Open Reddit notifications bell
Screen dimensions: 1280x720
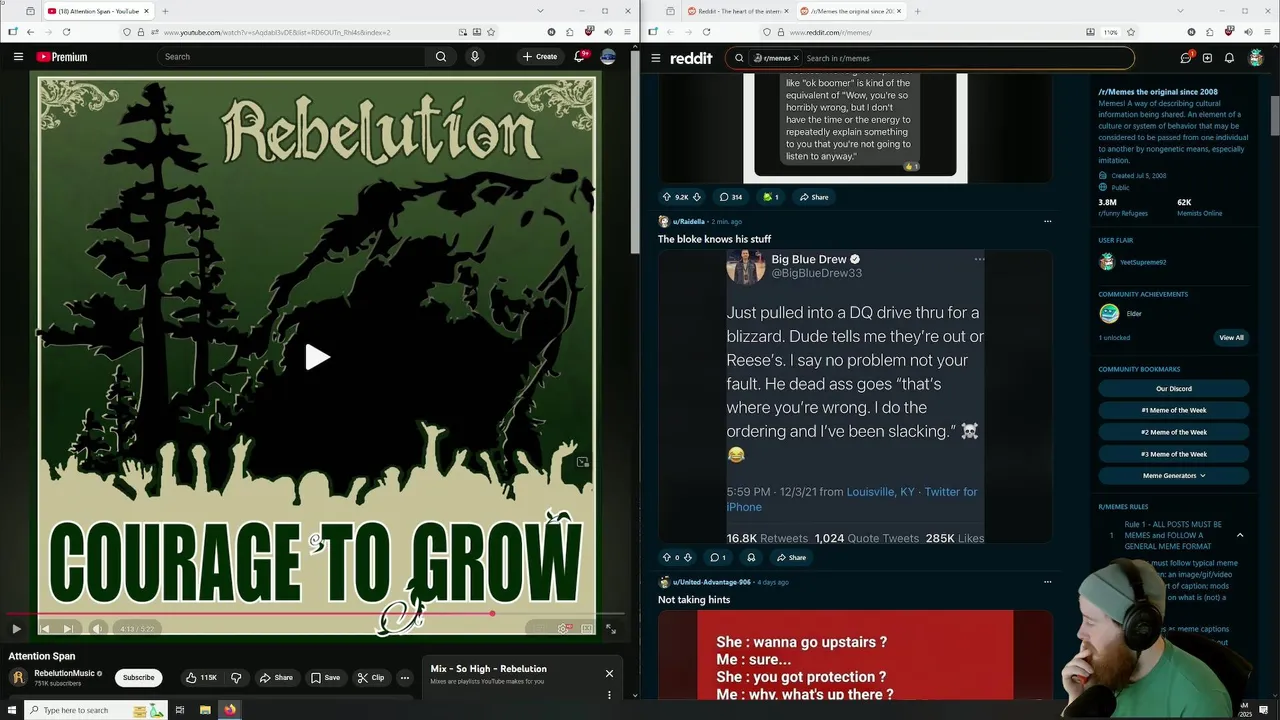click(x=1229, y=58)
